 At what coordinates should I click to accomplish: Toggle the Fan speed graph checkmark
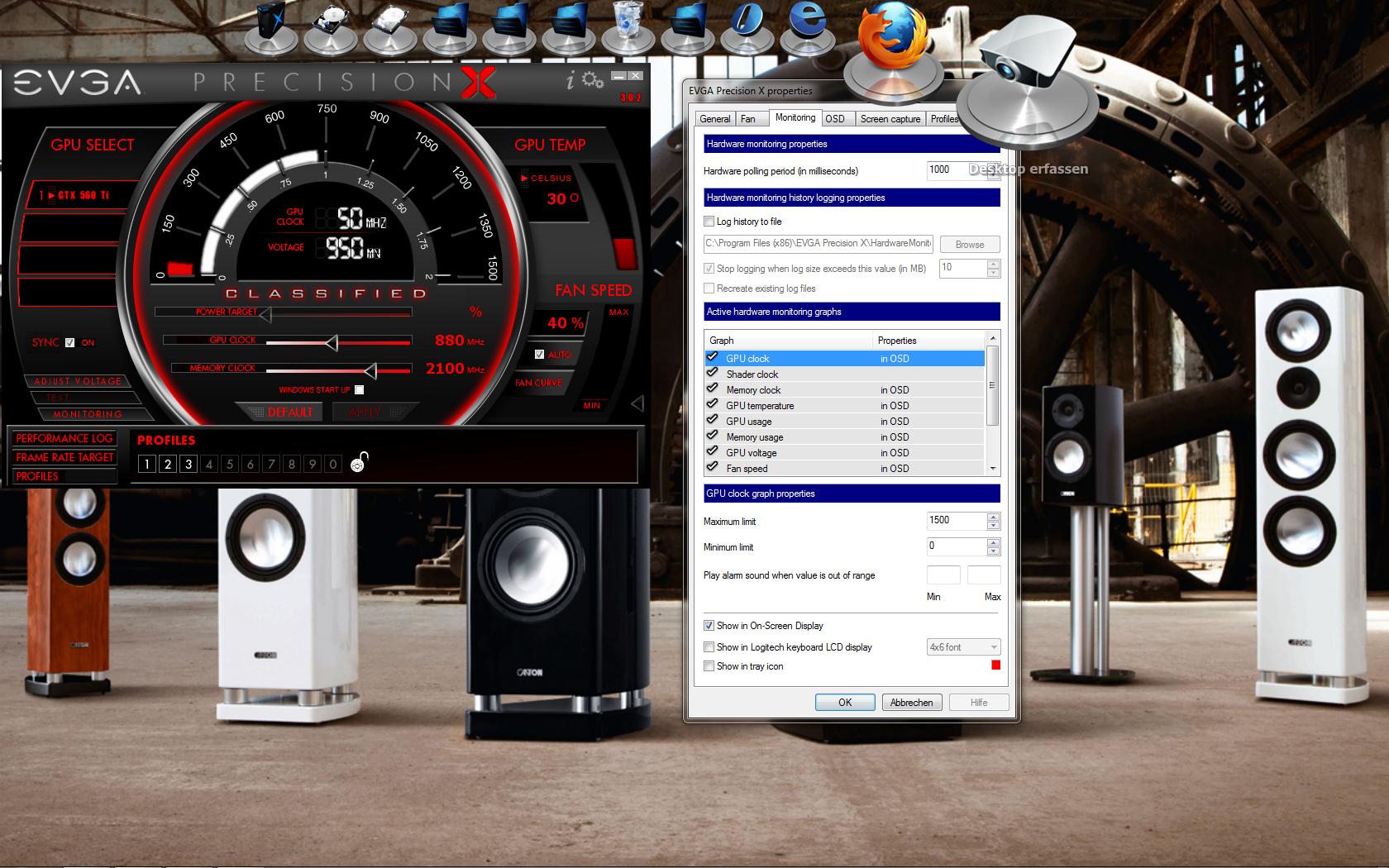712,468
